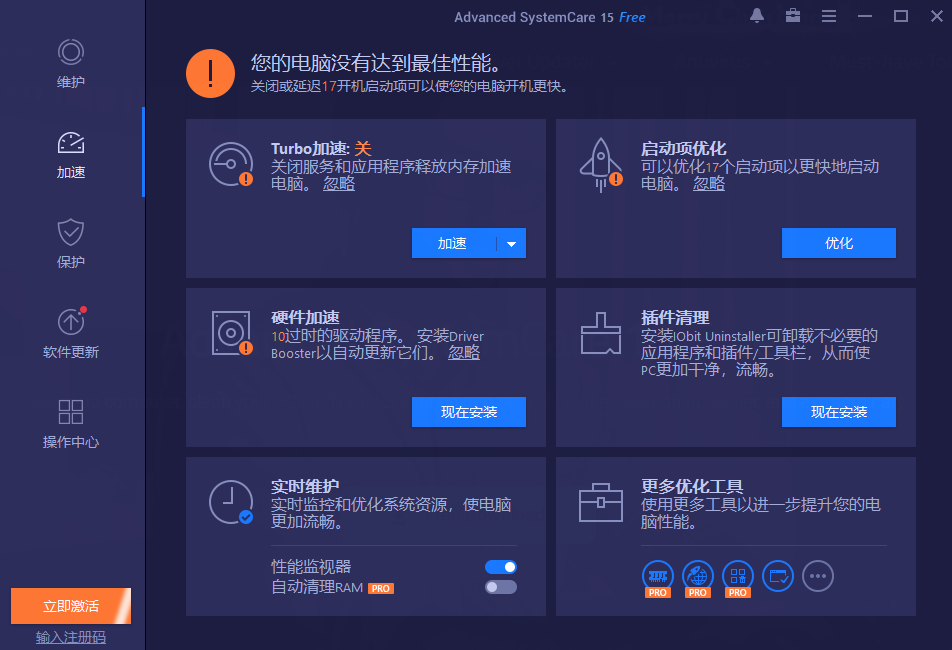The image size is (952, 650).
Task: Open the grid apps PRO tool icon
Action: click(738, 578)
